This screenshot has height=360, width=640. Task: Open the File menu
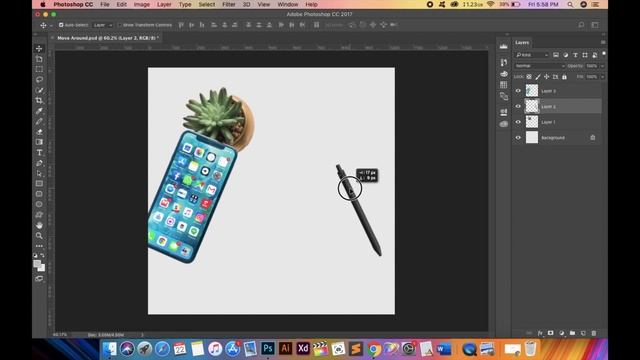(105, 4)
